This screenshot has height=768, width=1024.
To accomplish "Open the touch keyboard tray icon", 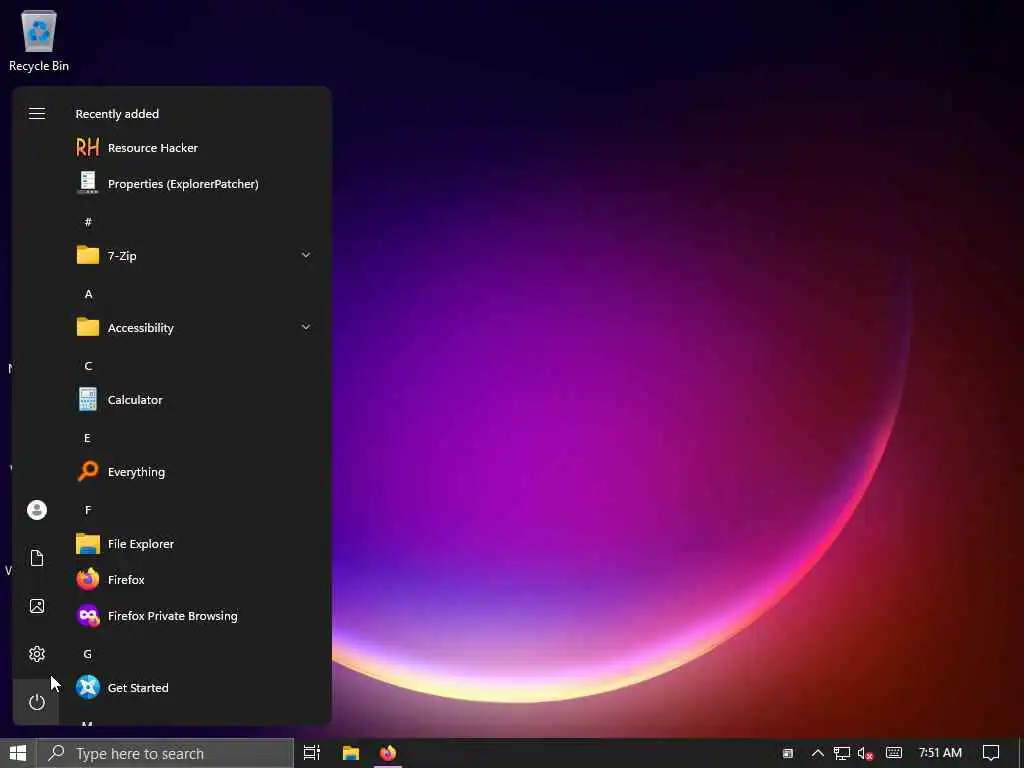I will coord(894,753).
